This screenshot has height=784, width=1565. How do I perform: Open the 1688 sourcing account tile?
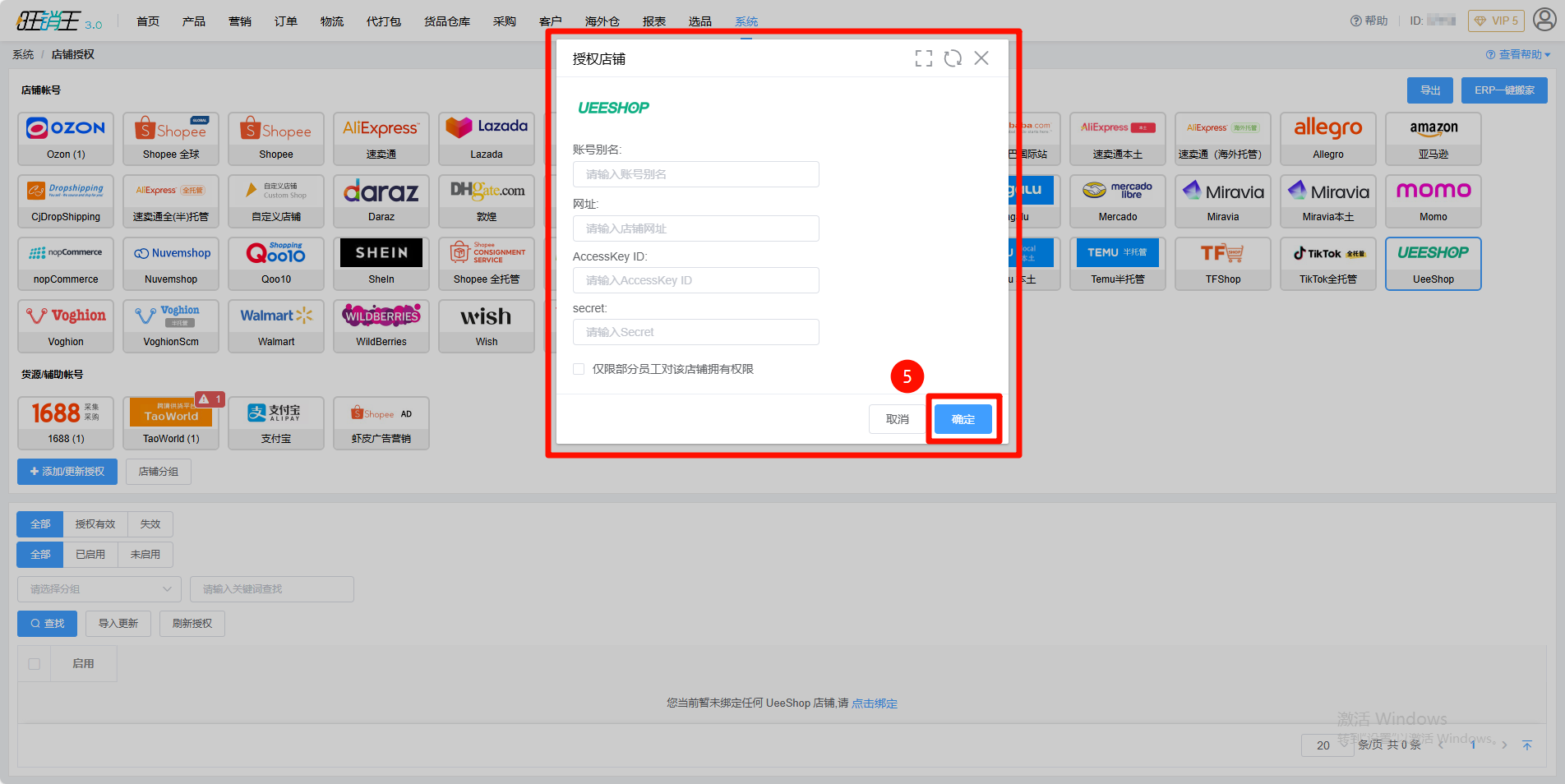point(66,423)
